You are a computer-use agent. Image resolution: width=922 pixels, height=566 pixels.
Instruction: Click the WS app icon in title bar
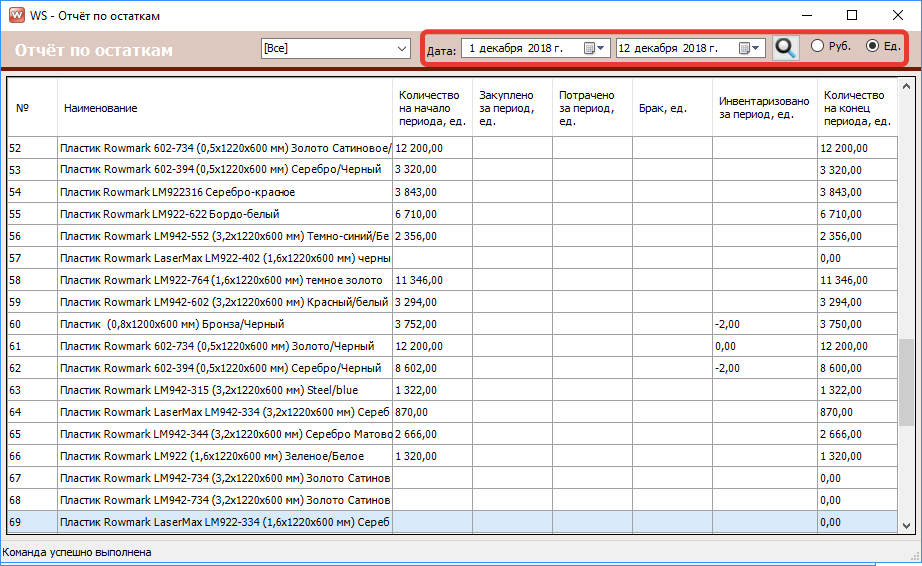(16, 15)
